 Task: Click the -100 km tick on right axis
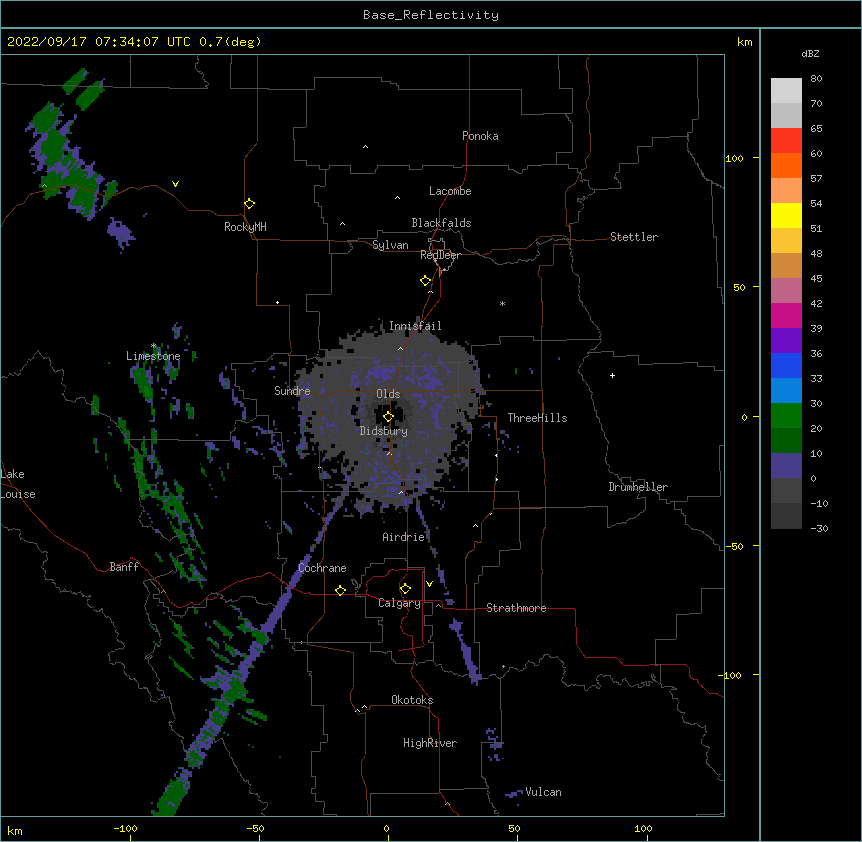(x=731, y=675)
